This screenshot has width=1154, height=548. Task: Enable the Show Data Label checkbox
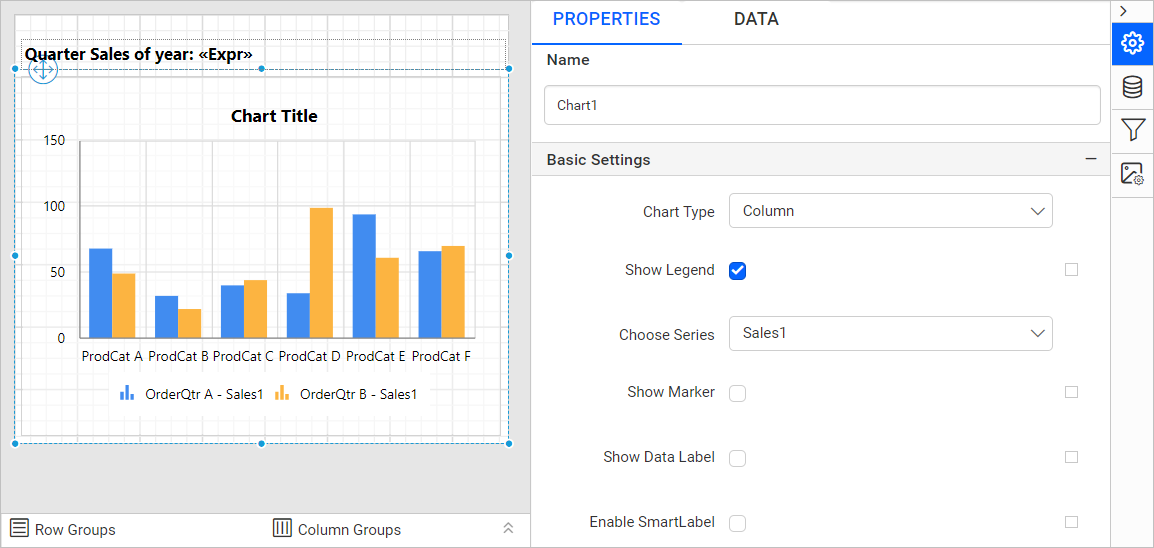click(737, 458)
